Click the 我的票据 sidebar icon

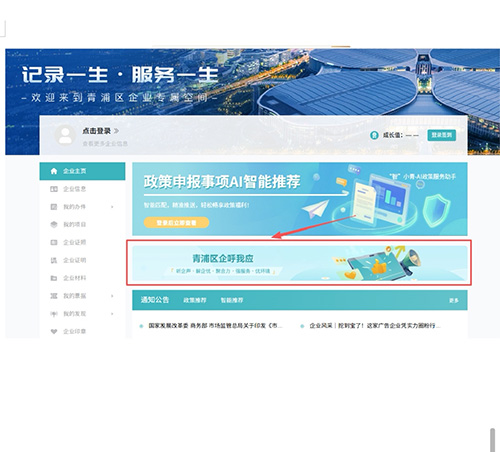[54, 296]
